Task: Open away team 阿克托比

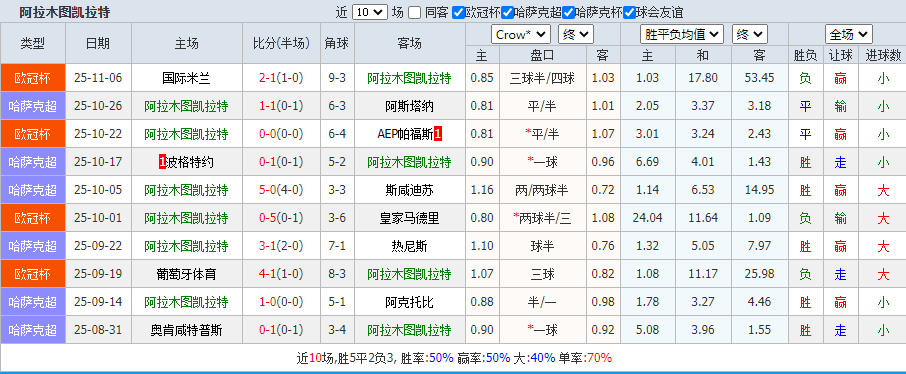Action: click(409, 302)
